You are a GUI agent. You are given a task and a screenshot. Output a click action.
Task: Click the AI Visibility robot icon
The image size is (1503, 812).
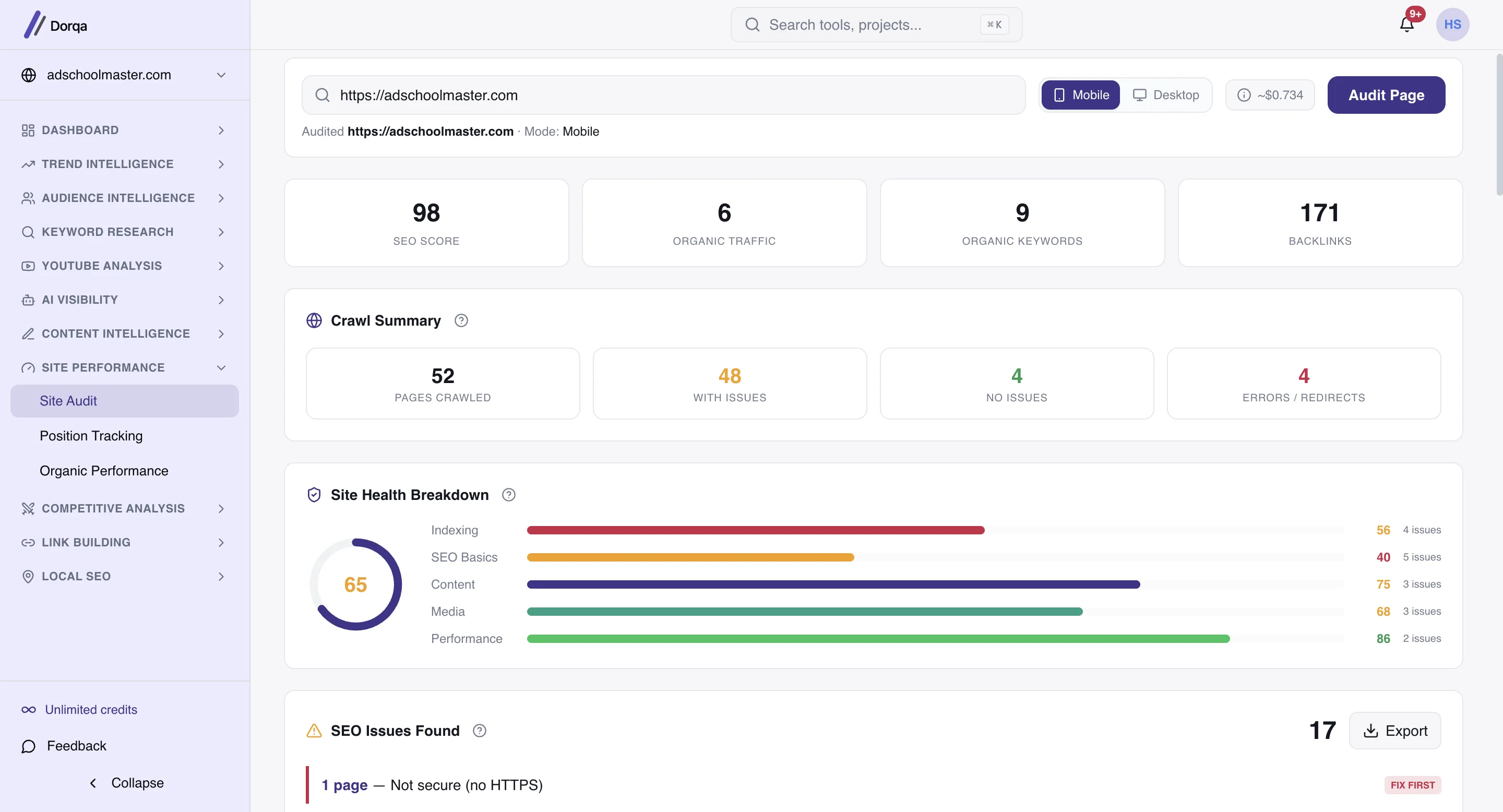[28, 300]
